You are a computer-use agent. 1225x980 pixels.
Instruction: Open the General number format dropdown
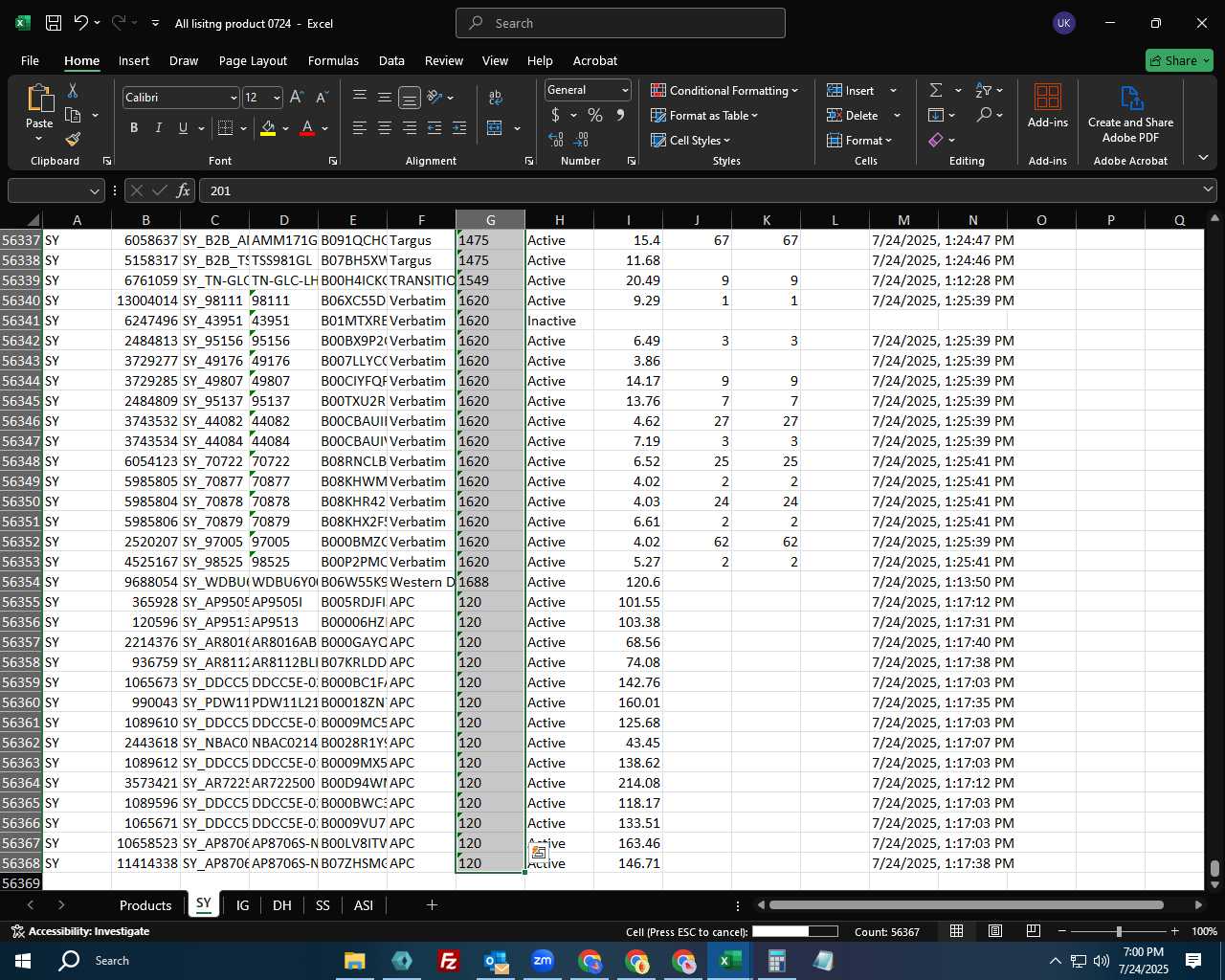tap(625, 90)
